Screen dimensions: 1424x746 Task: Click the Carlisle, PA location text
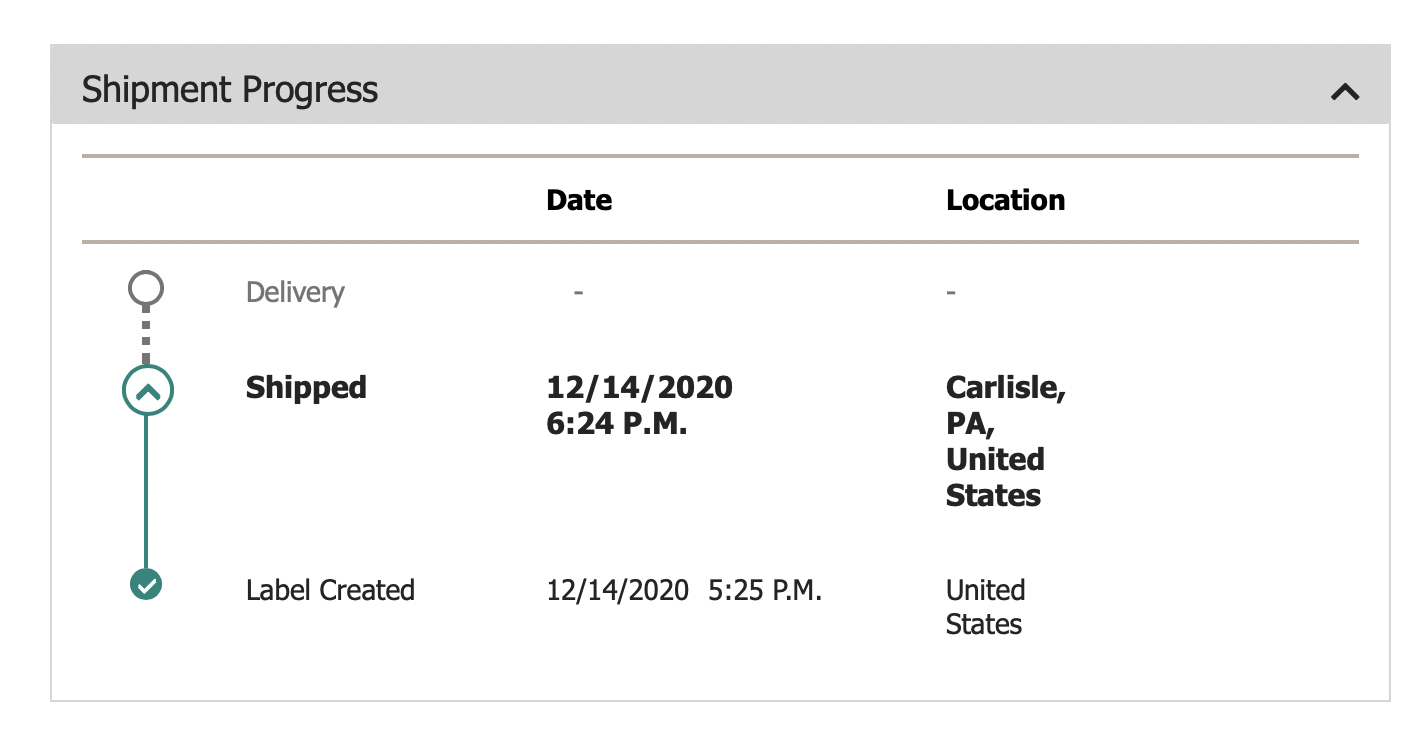[1005, 405]
